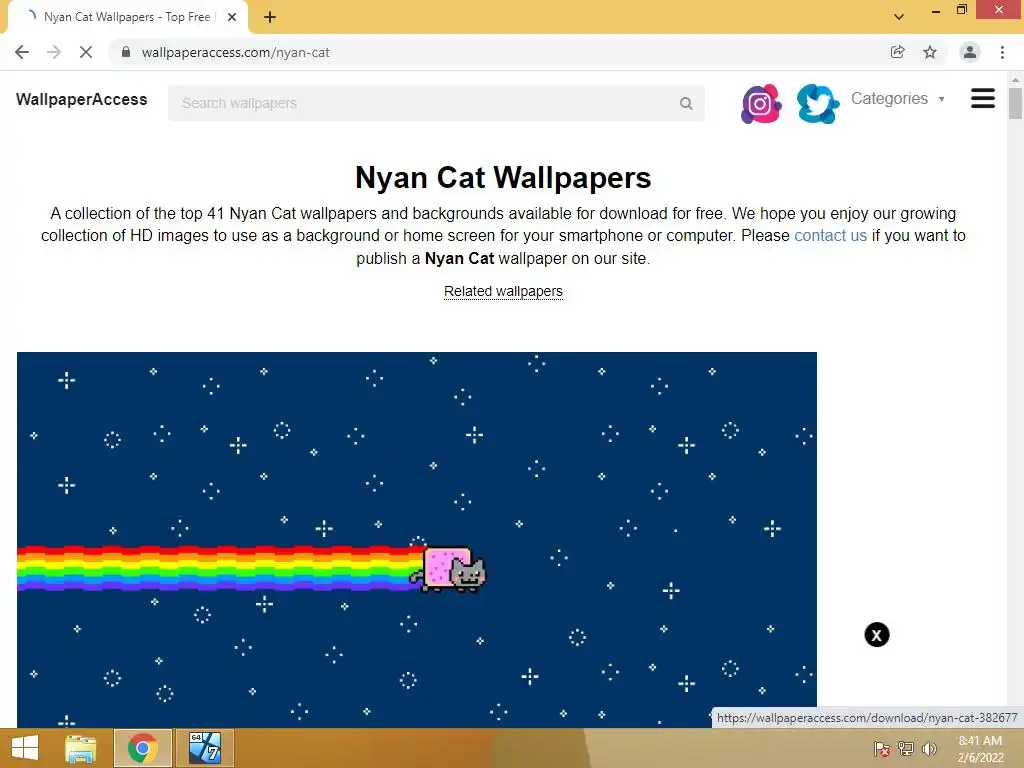1024x768 pixels.
Task: Open the 64-bit 7 taskbar app
Action: tap(204, 748)
